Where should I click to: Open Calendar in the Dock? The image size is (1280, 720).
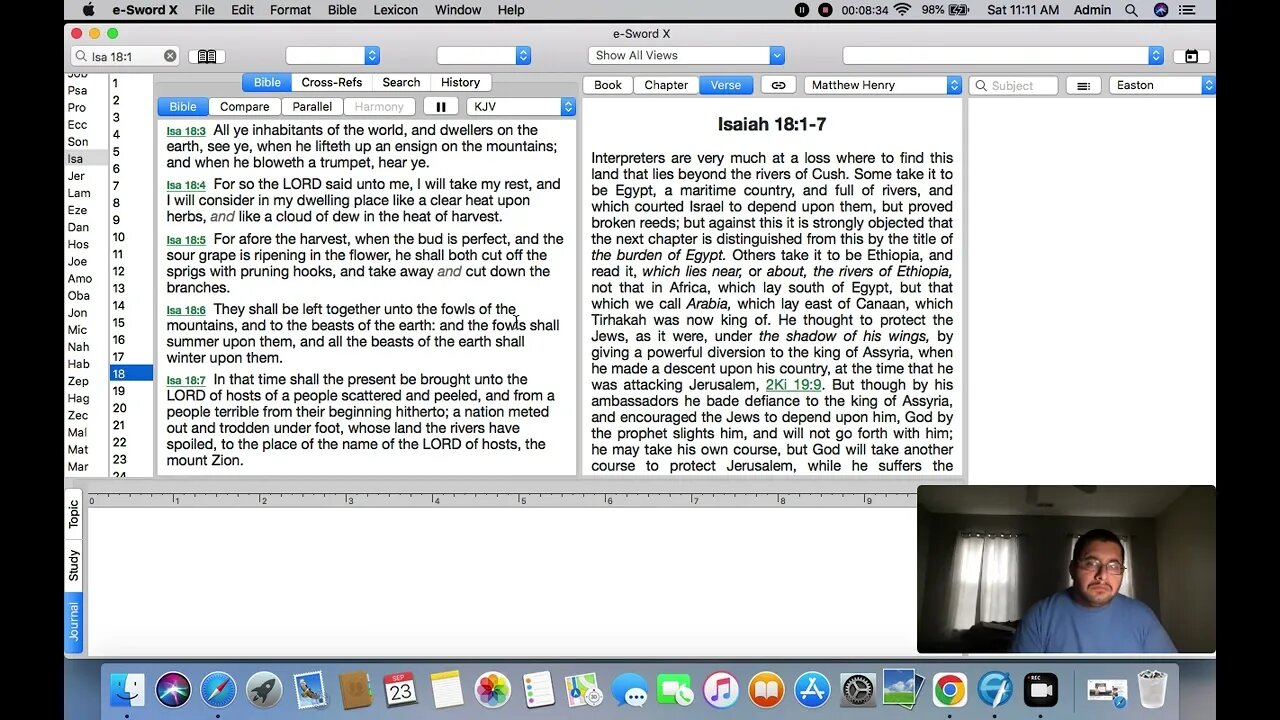pos(401,690)
